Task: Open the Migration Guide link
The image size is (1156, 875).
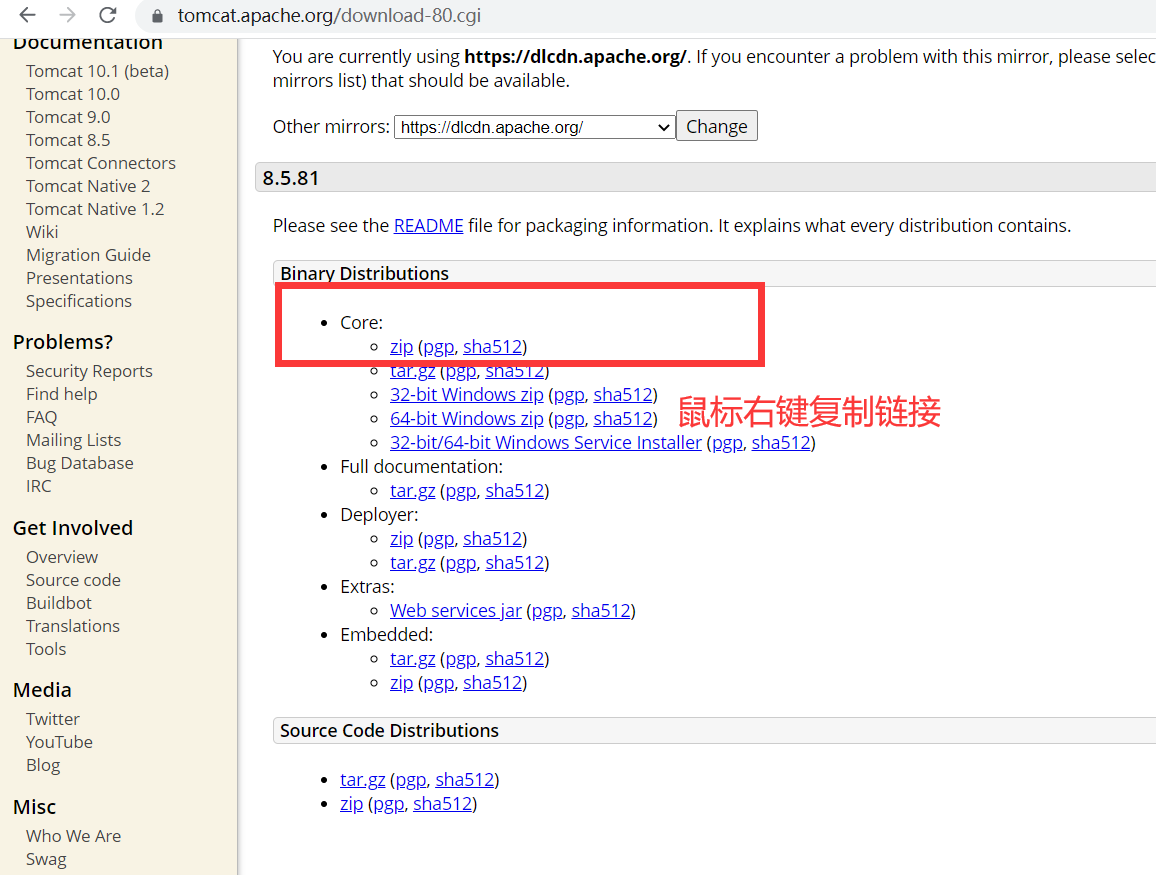Action: (88, 255)
